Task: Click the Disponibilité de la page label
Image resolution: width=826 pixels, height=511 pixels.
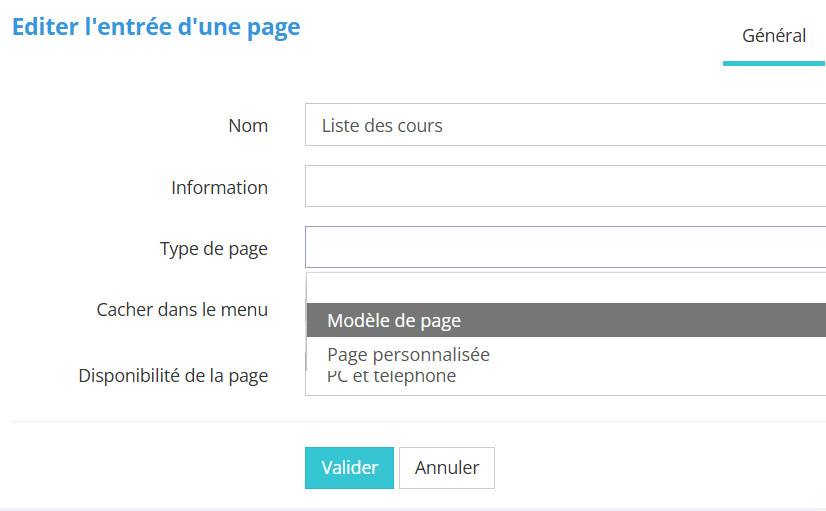Action: point(173,377)
